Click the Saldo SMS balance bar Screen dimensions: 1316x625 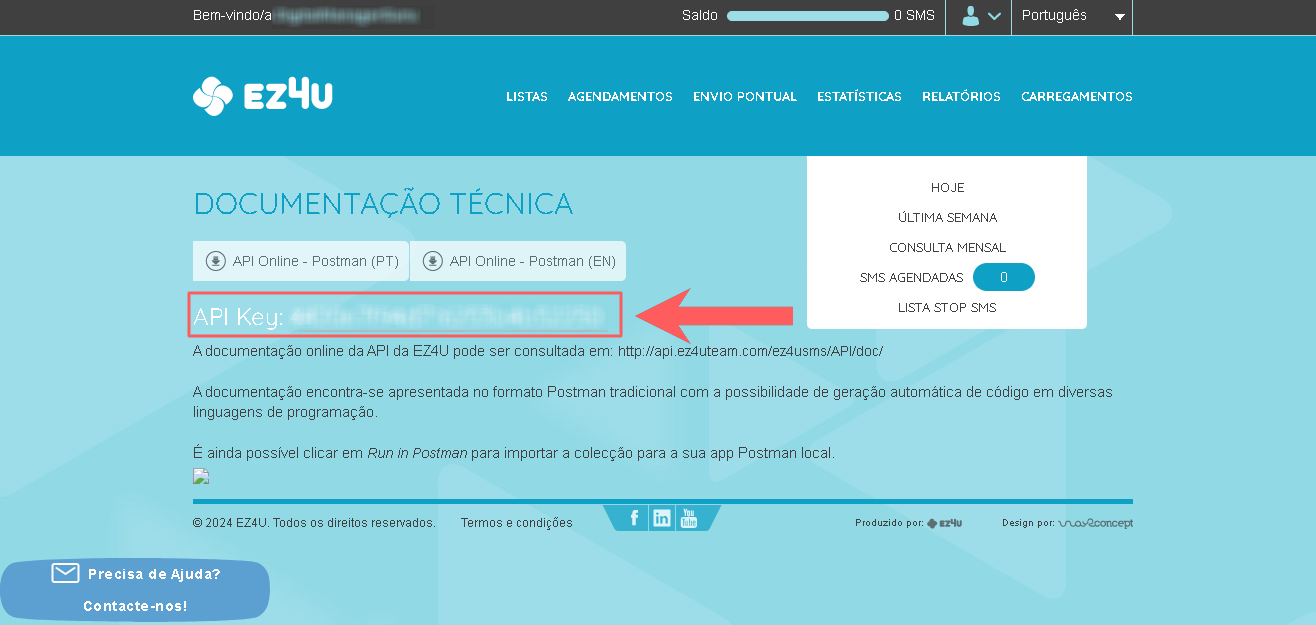807,16
